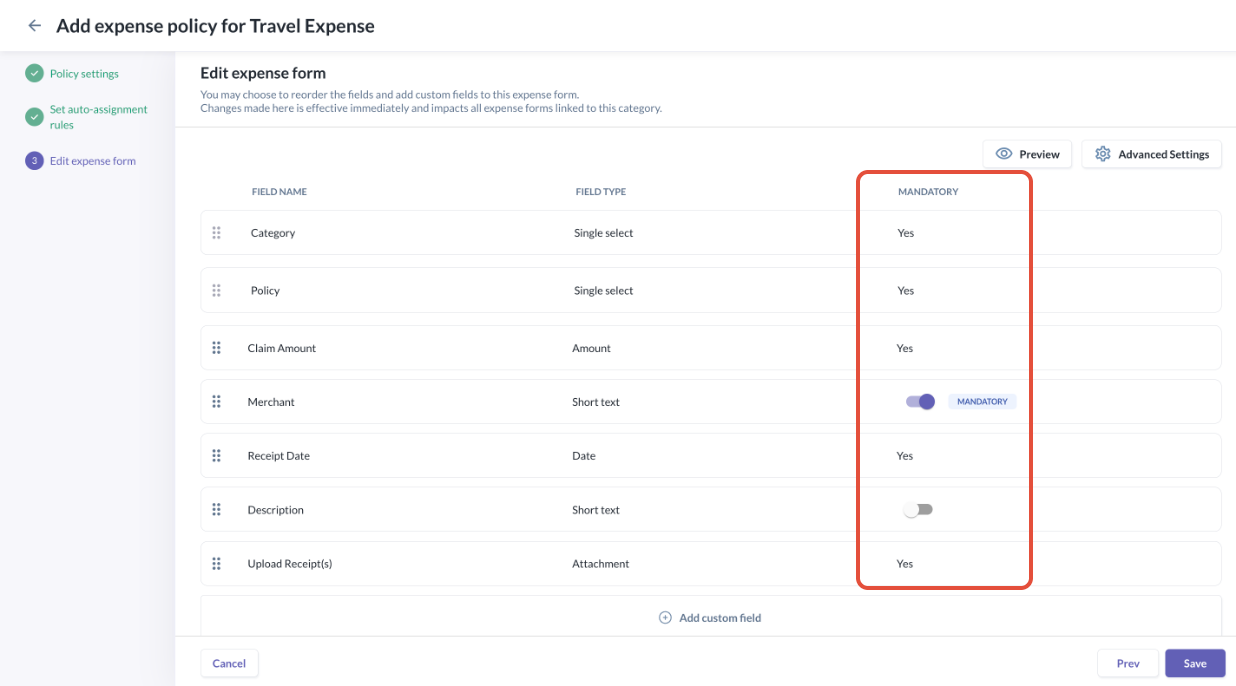Viewport: 1236px width, 686px height.
Task: Disable the Merchant mandatory toggle
Action: point(920,402)
